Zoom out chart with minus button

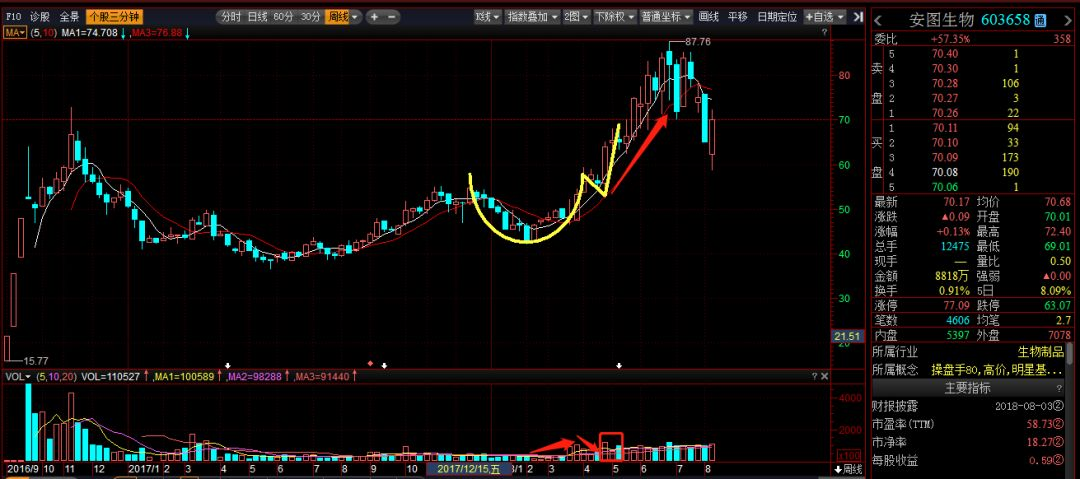391,17
